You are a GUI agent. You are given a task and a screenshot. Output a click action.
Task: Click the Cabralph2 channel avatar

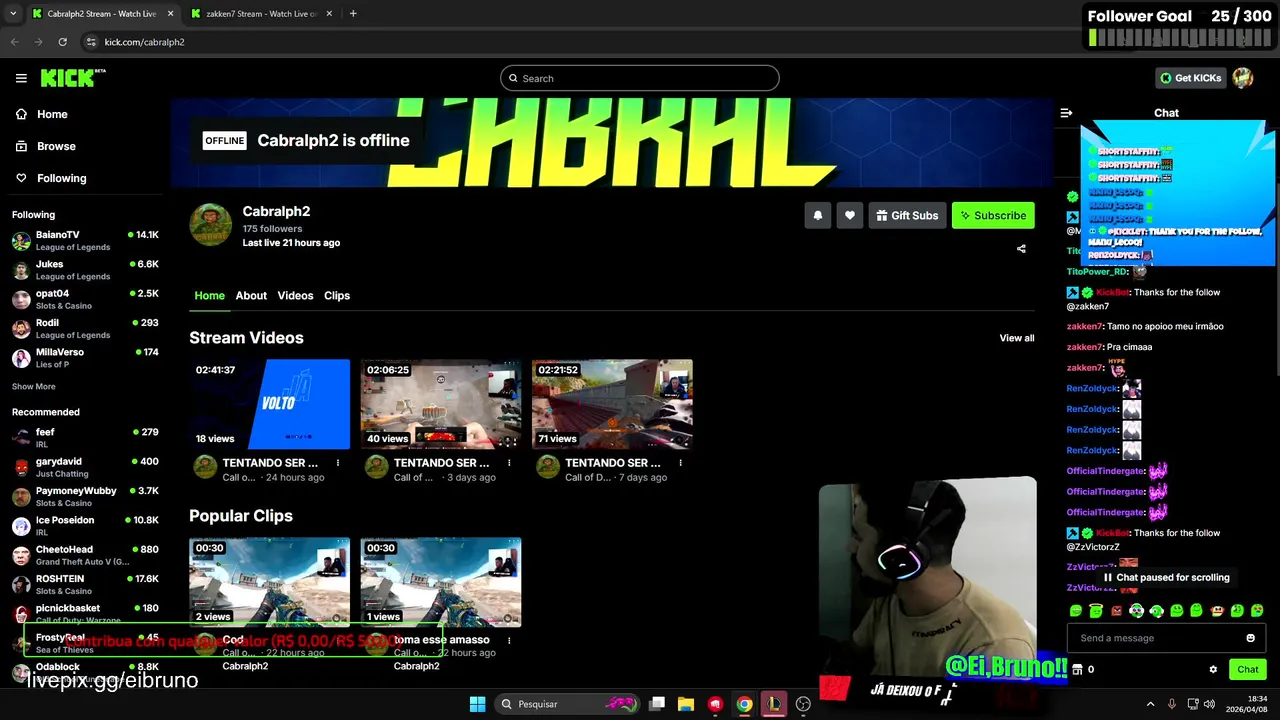[211, 224]
